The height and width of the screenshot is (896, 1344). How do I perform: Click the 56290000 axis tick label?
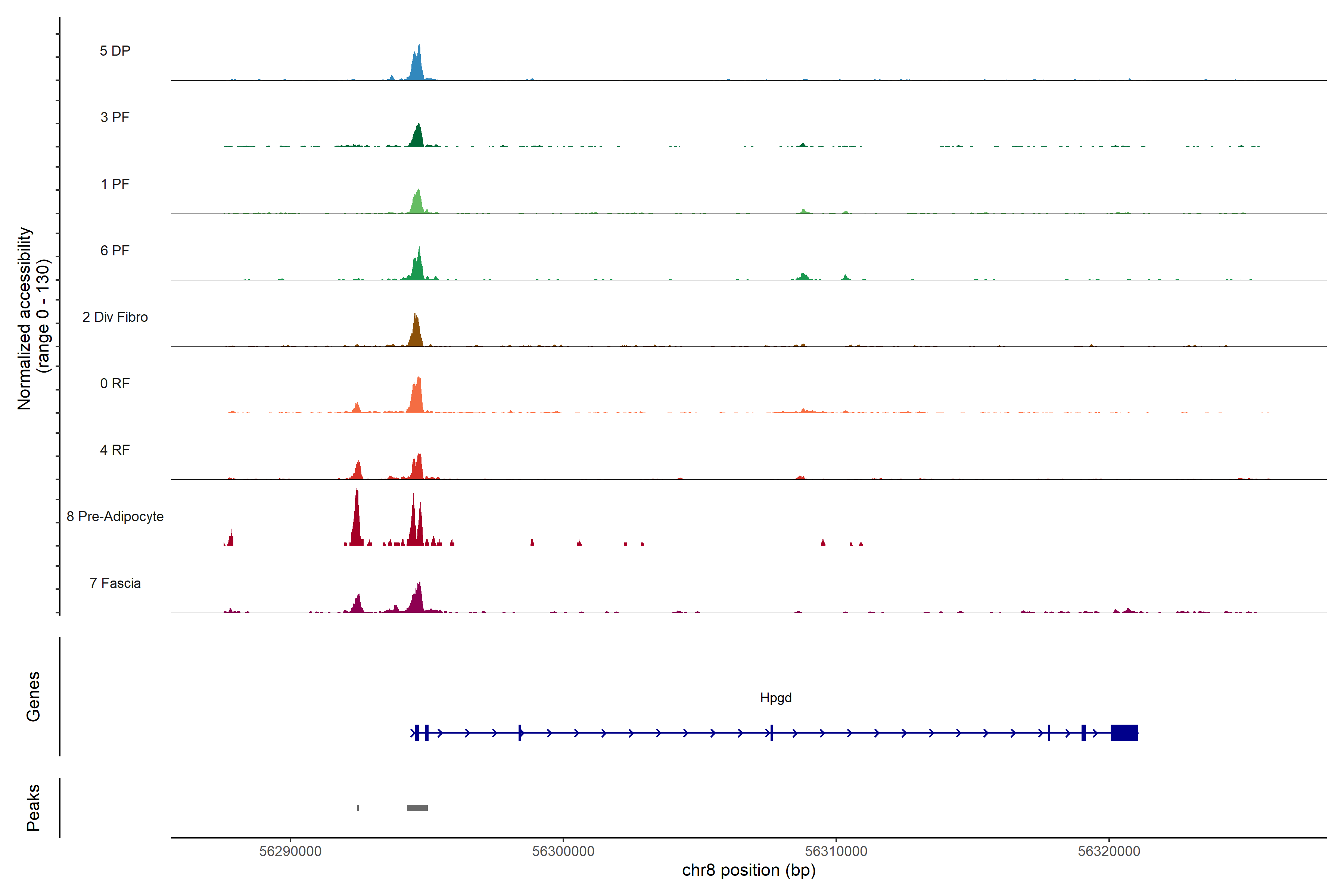tap(290, 852)
